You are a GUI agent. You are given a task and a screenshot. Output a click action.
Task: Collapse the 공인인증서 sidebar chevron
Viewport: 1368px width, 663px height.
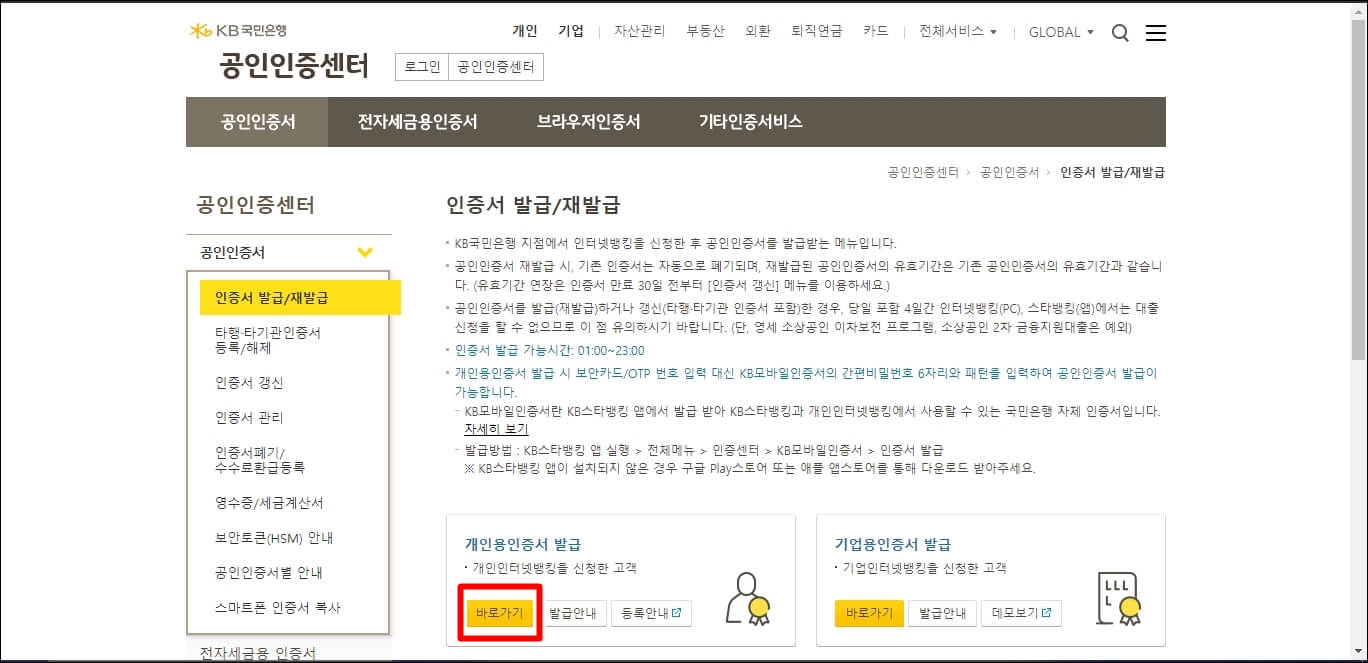coord(365,252)
